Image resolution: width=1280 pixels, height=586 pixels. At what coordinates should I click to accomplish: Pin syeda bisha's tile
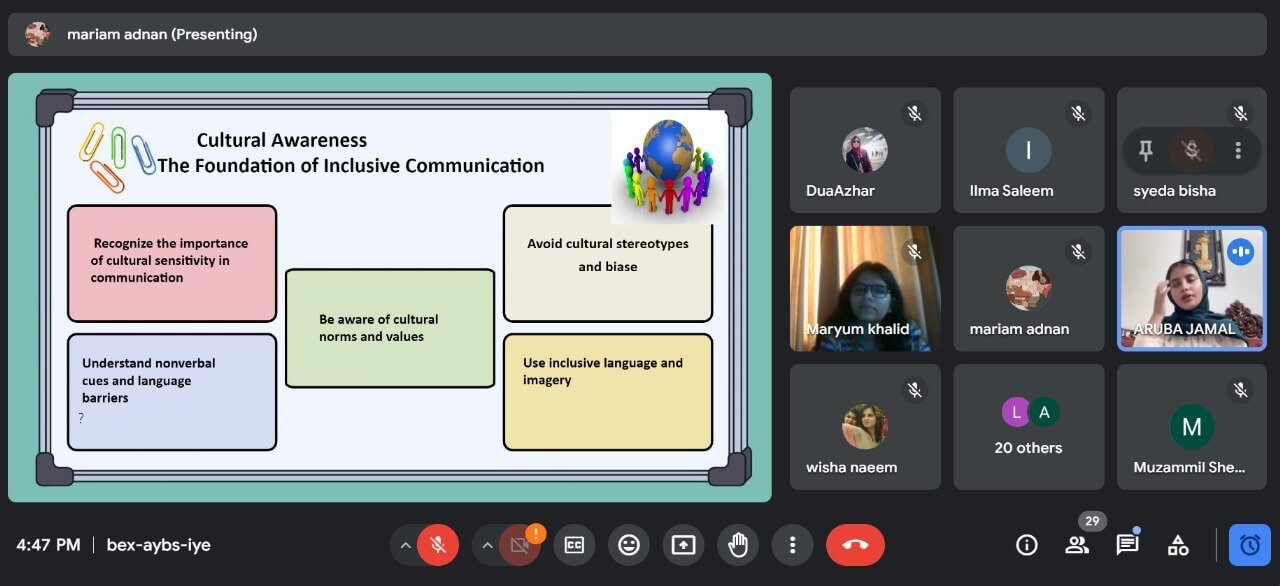click(x=1146, y=150)
